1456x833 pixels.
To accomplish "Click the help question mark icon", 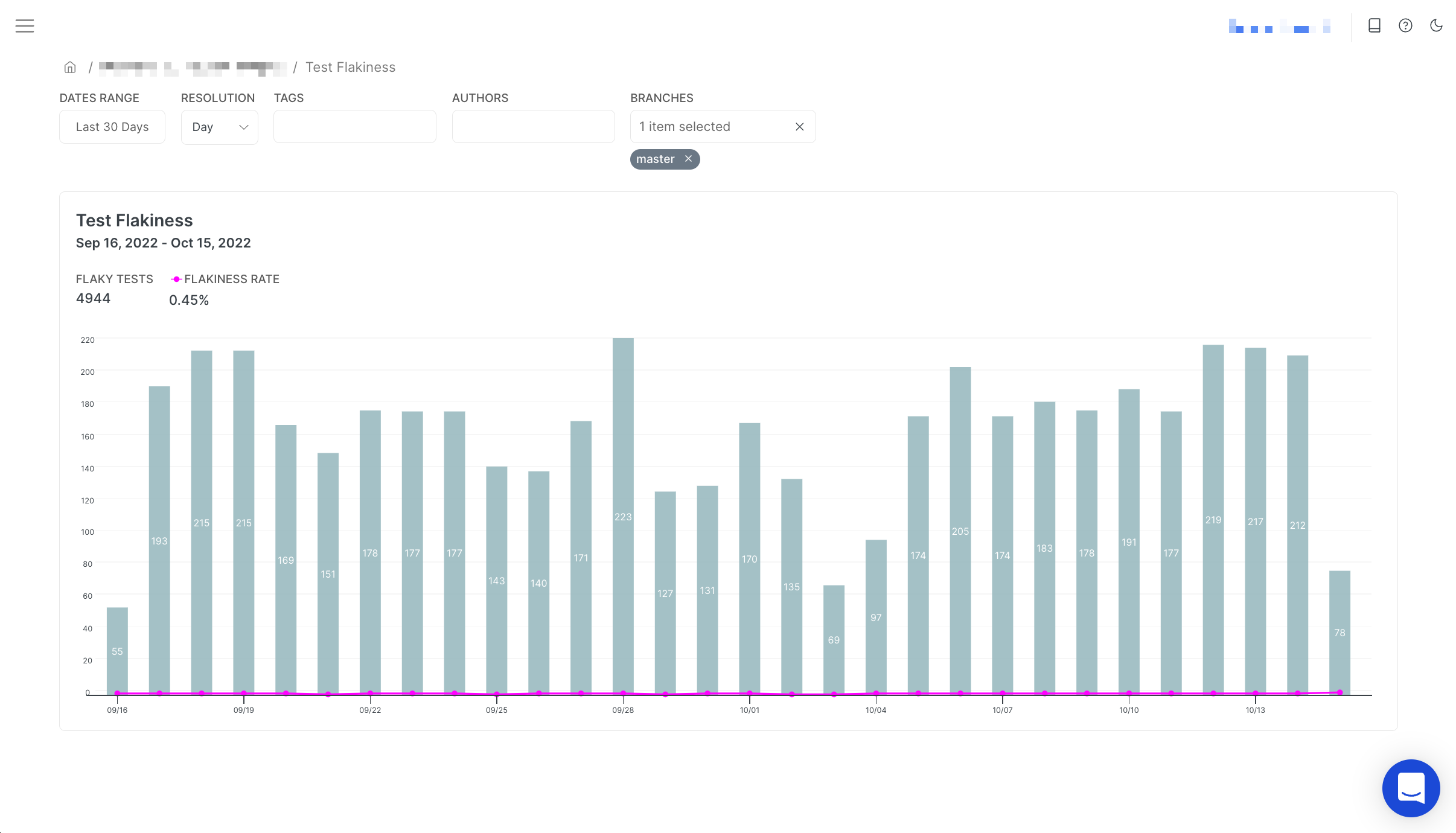I will coord(1405,25).
